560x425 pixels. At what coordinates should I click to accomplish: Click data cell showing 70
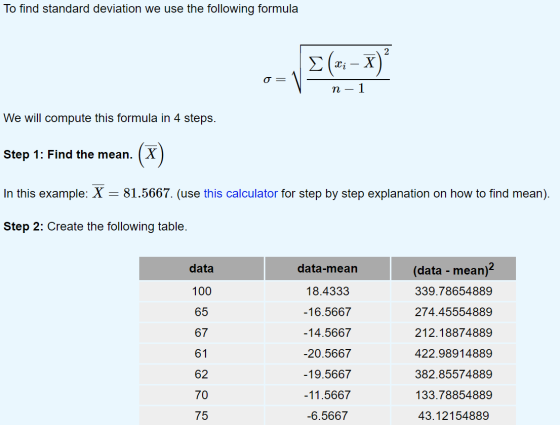(x=201, y=395)
